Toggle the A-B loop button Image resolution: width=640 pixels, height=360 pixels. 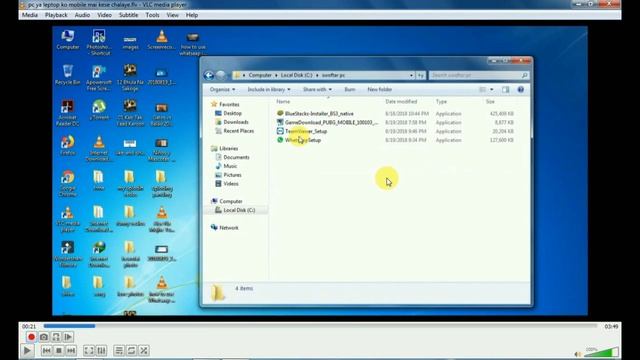click(56, 337)
